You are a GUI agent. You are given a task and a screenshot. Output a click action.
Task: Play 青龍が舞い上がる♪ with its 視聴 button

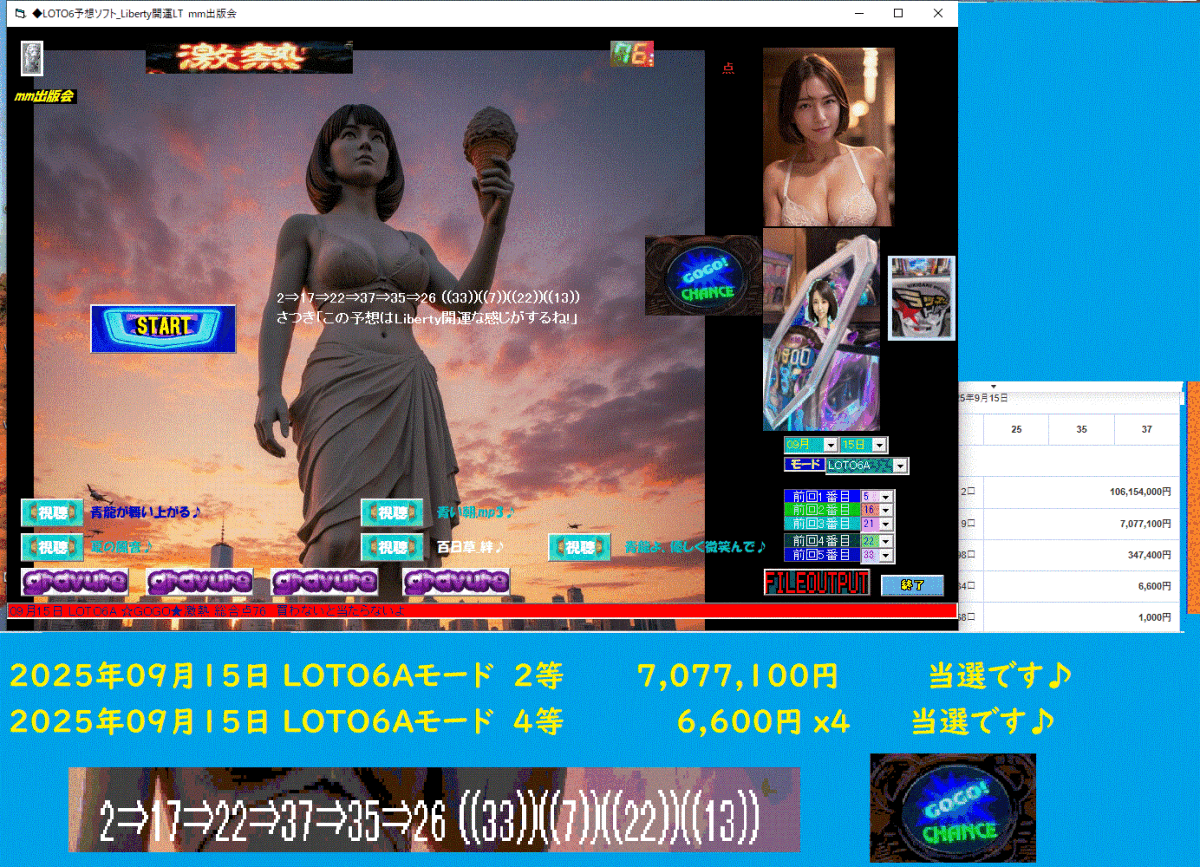click(x=52, y=513)
